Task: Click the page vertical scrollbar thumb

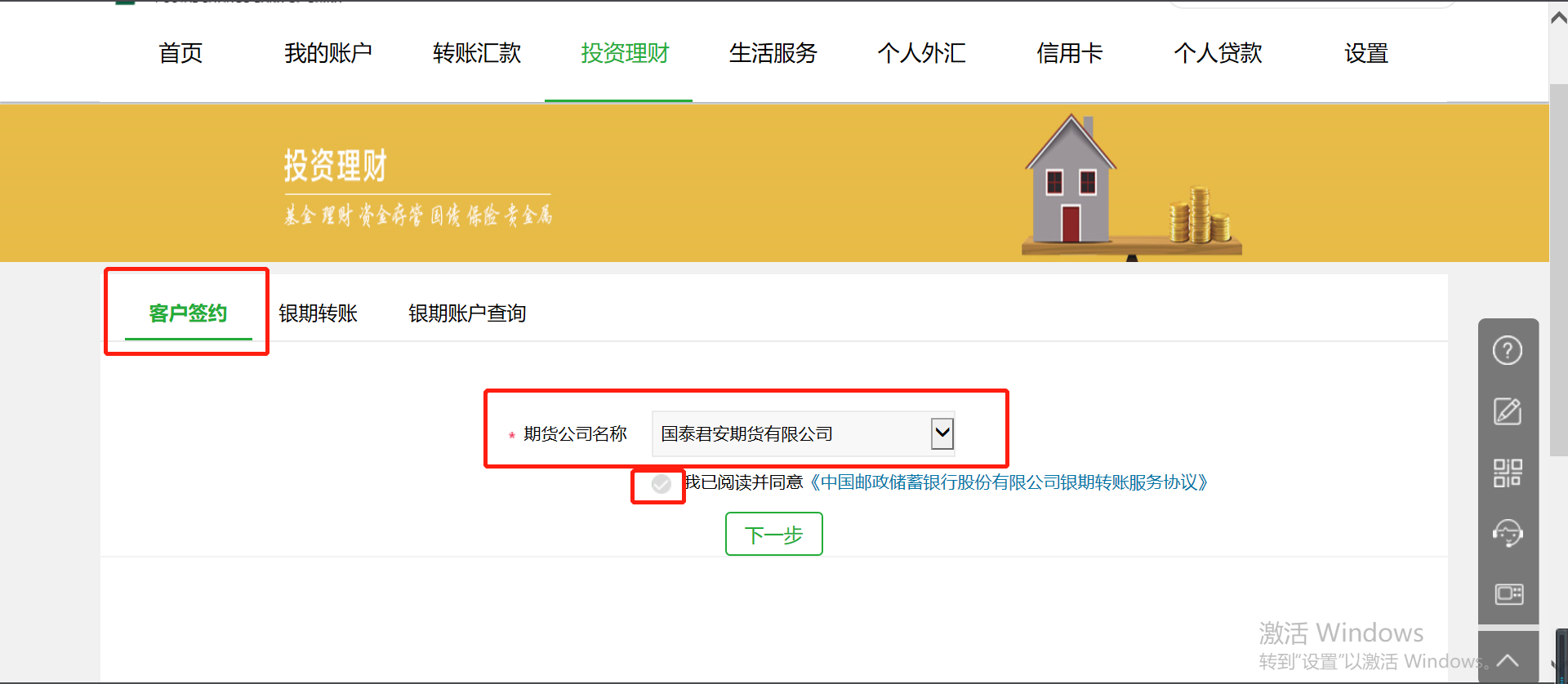Action: tap(1558, 269)
